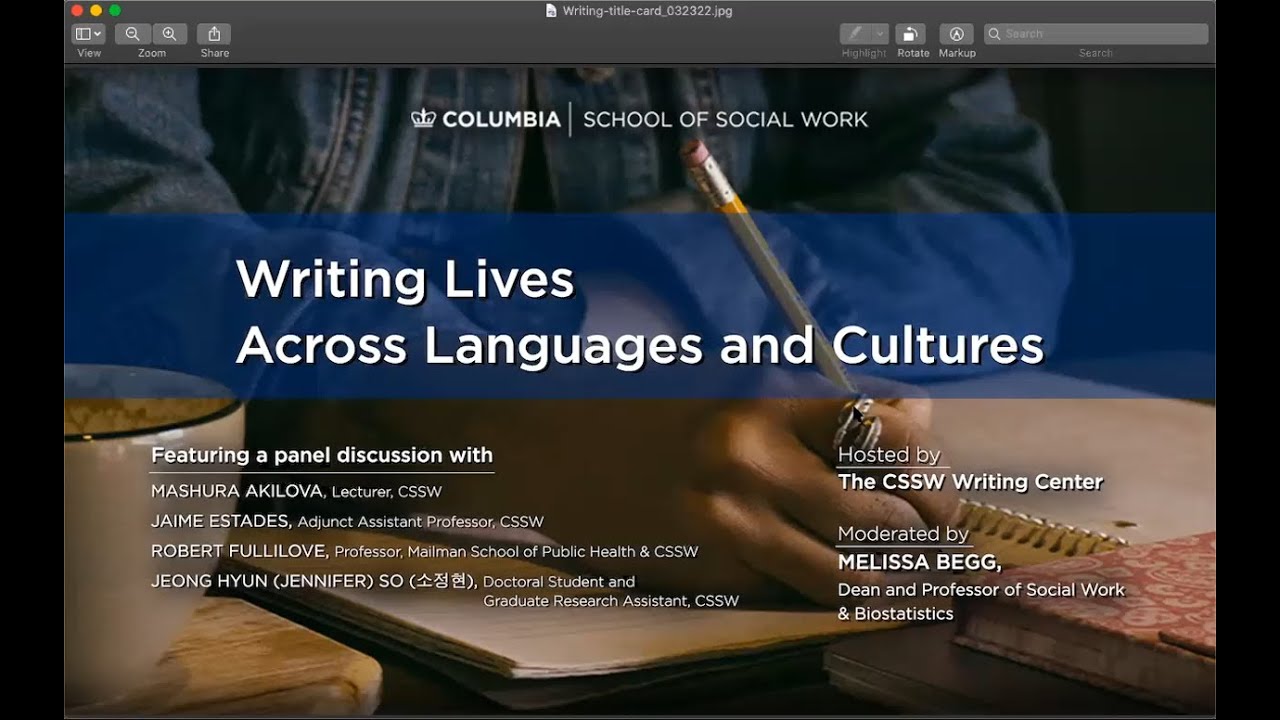This screenshot has height=720, width=1280.
Task: Click JEONG HYUN (JENNIFER) SO name
Action: (314, 581)
